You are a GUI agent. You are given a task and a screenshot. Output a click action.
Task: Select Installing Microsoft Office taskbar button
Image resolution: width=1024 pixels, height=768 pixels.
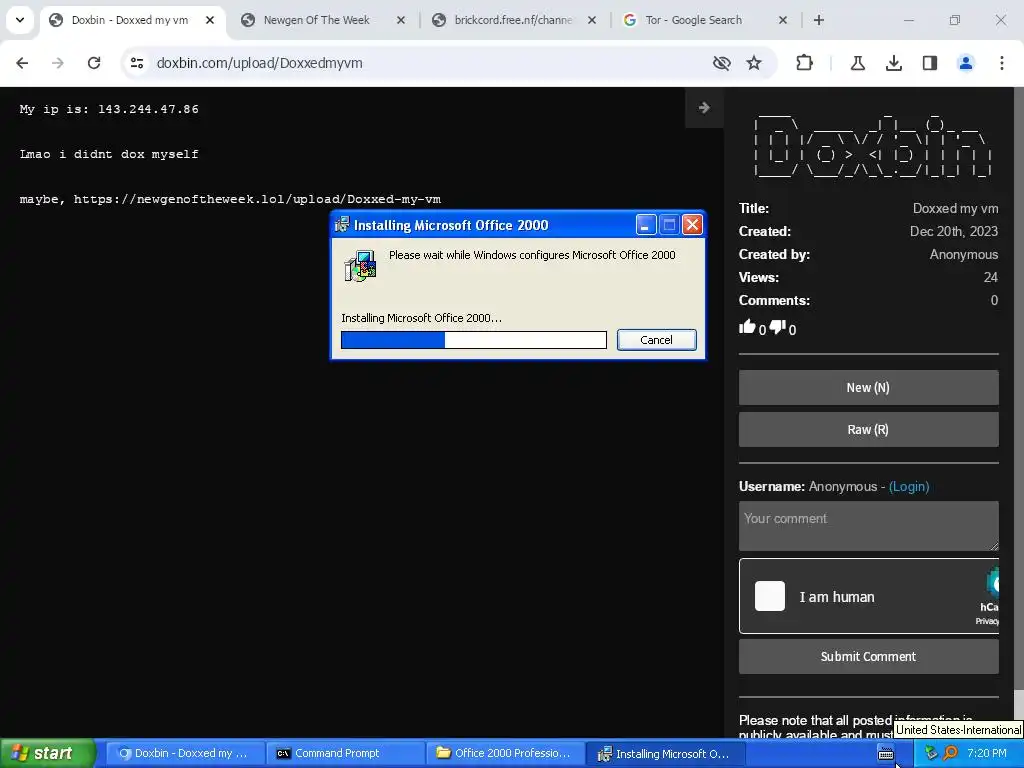664,753
